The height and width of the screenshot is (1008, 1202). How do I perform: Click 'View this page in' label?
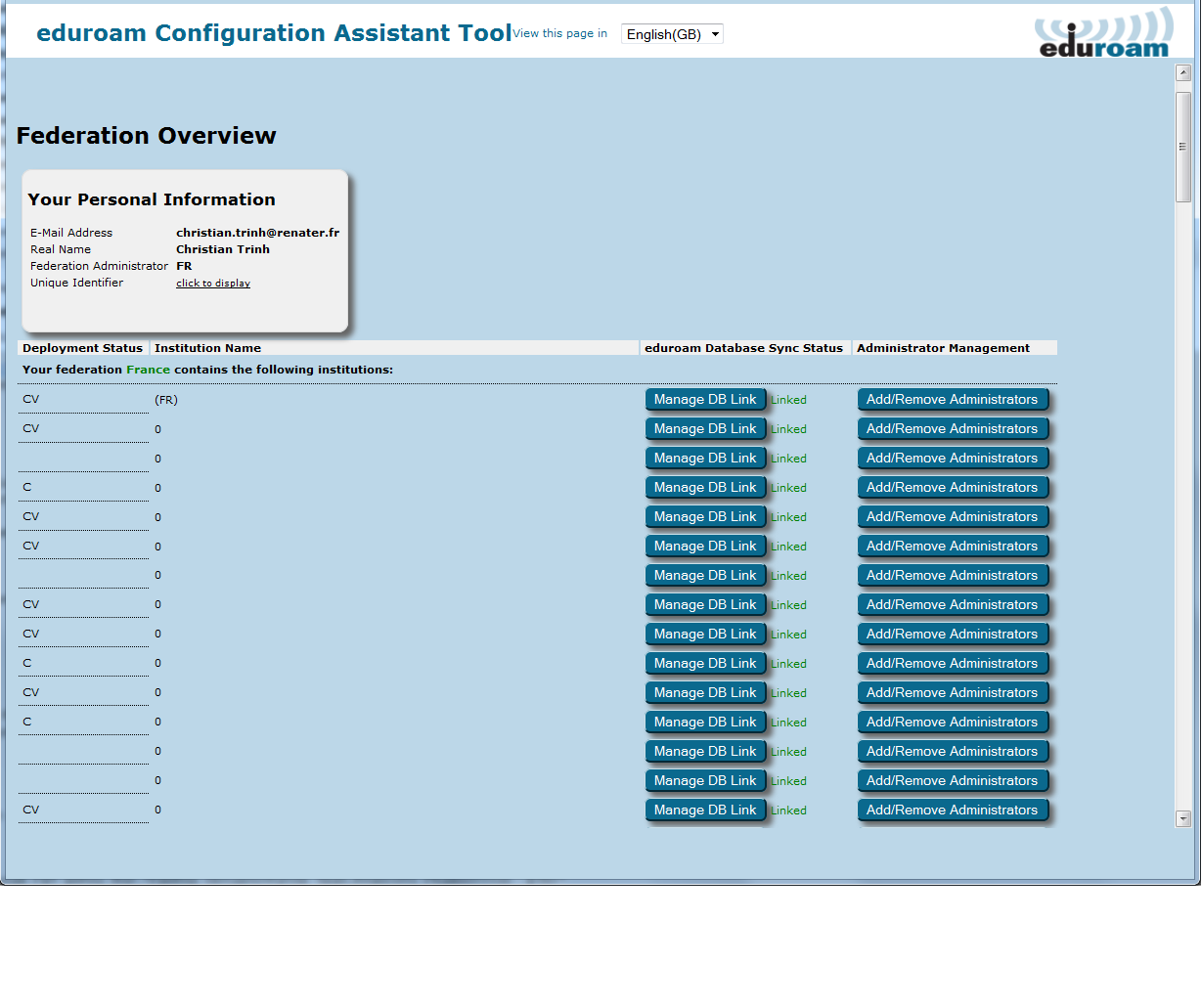[x=559, y=33]
